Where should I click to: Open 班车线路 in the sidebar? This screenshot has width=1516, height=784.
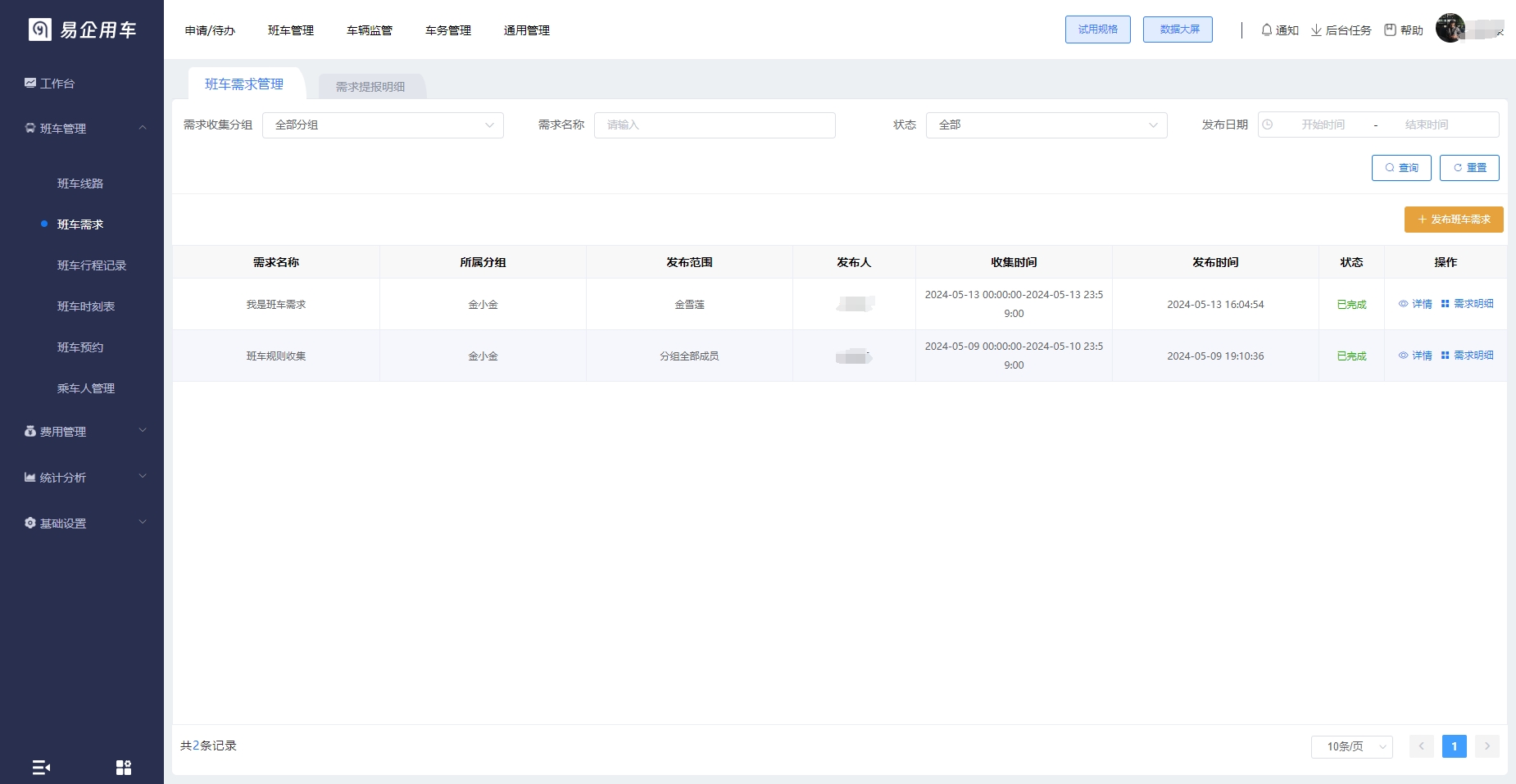[x=80, y=184]
